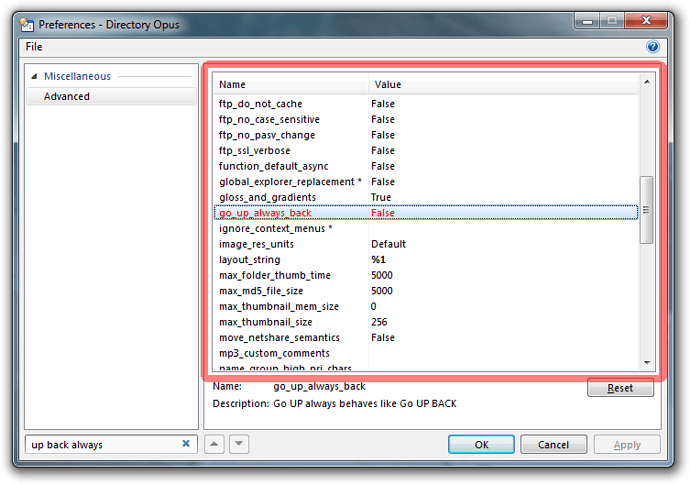
Task: Select the max_folder_thumb_time row
Action: click(426, 275)
